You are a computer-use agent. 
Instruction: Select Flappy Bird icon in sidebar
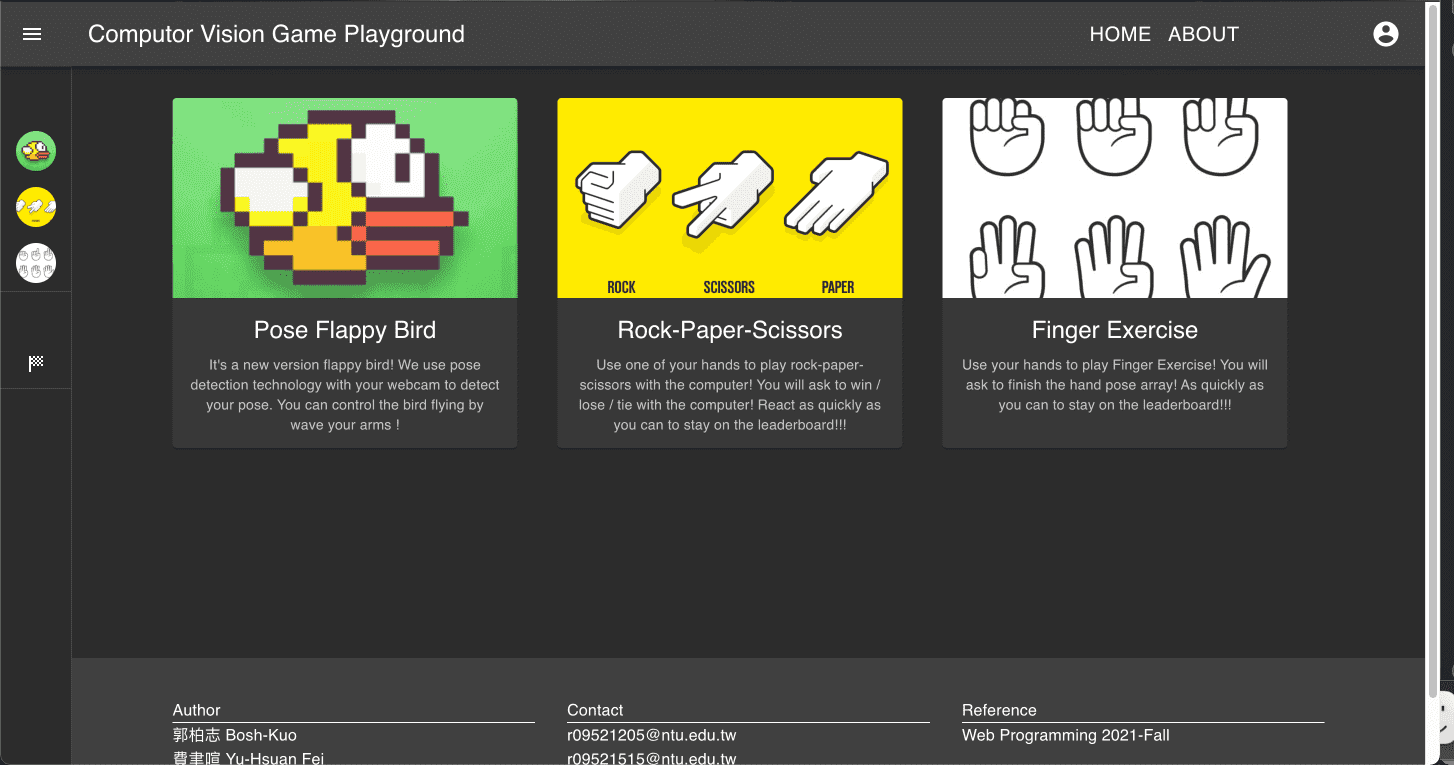(x=36, y=152)
